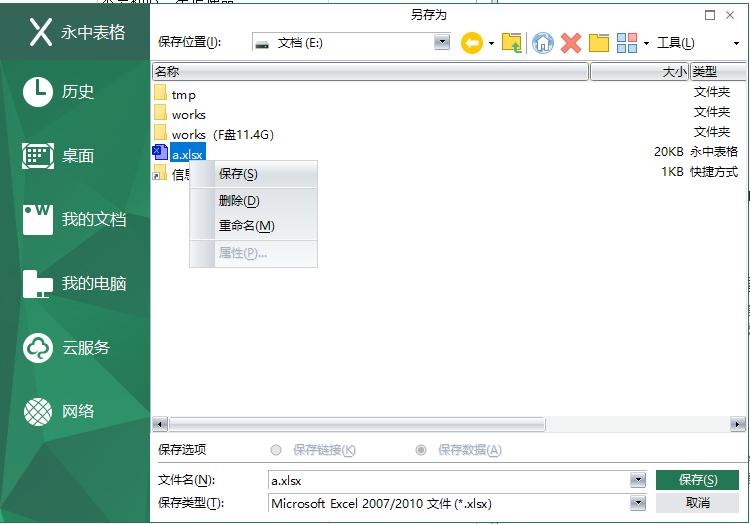Expand the toolbar overflow arrow after 工具

(x=736, y=44)
